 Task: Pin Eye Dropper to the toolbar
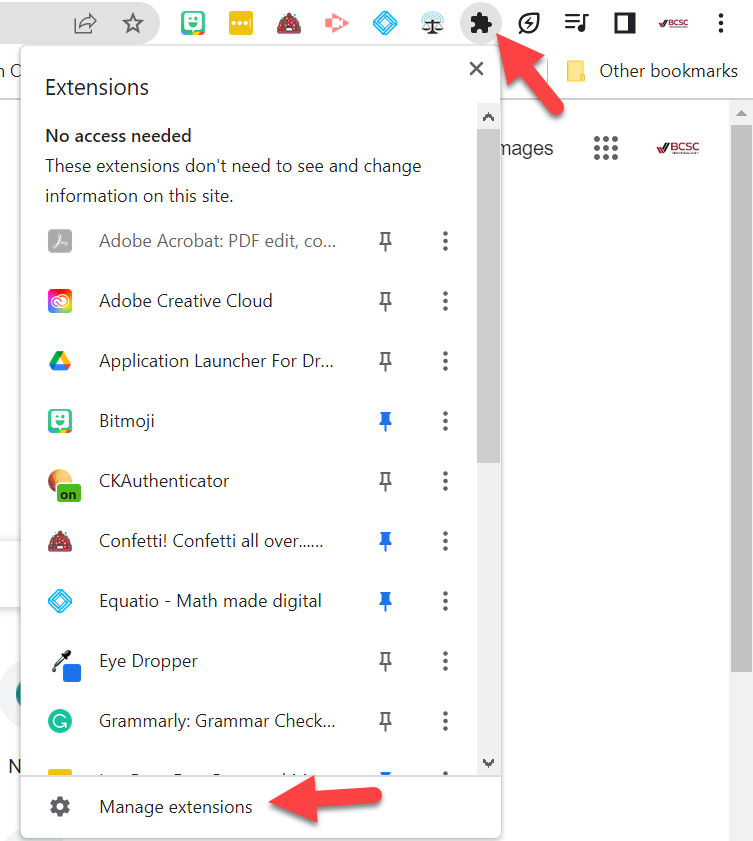[385, 661]
